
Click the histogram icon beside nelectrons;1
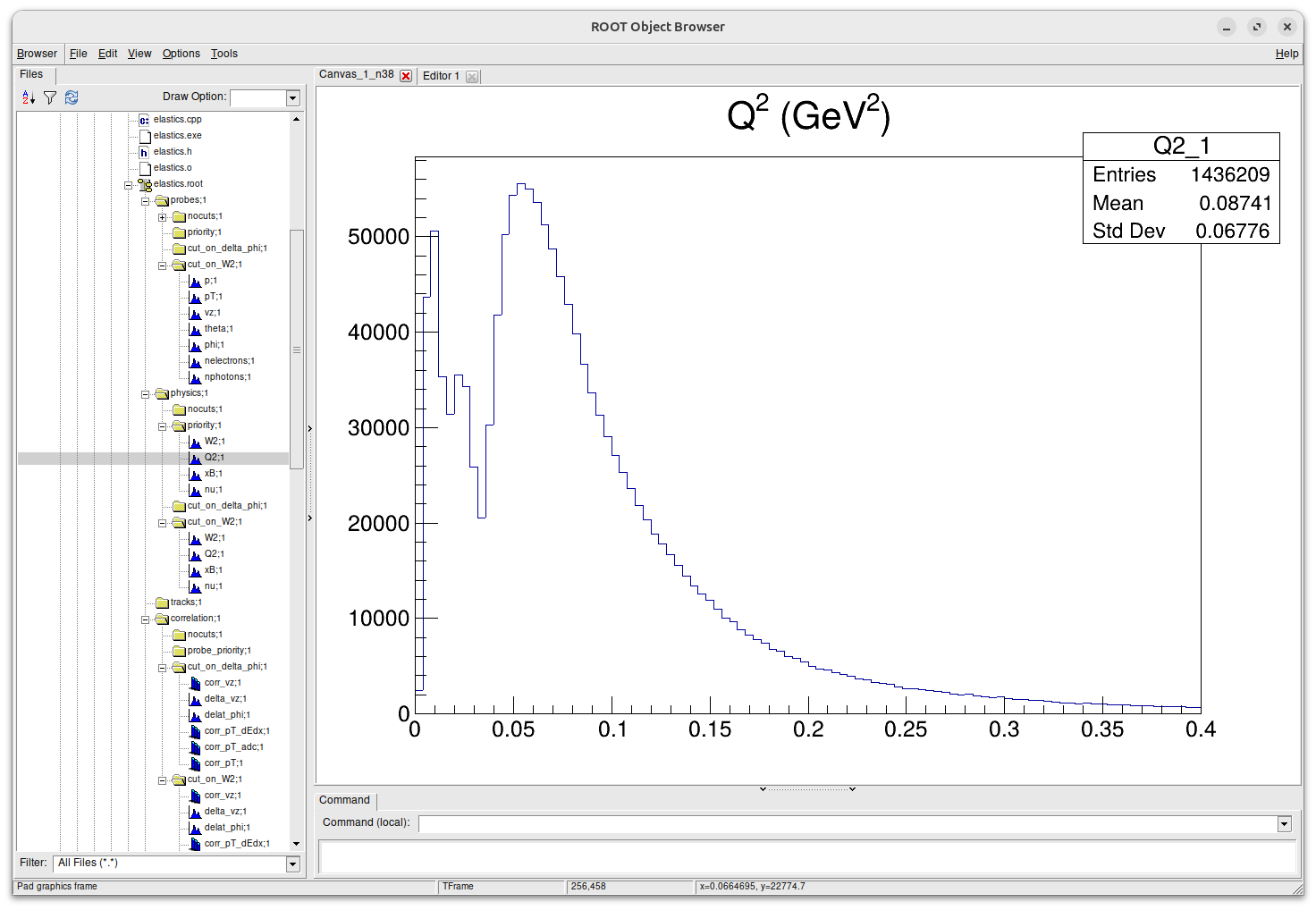coord(195,361)
